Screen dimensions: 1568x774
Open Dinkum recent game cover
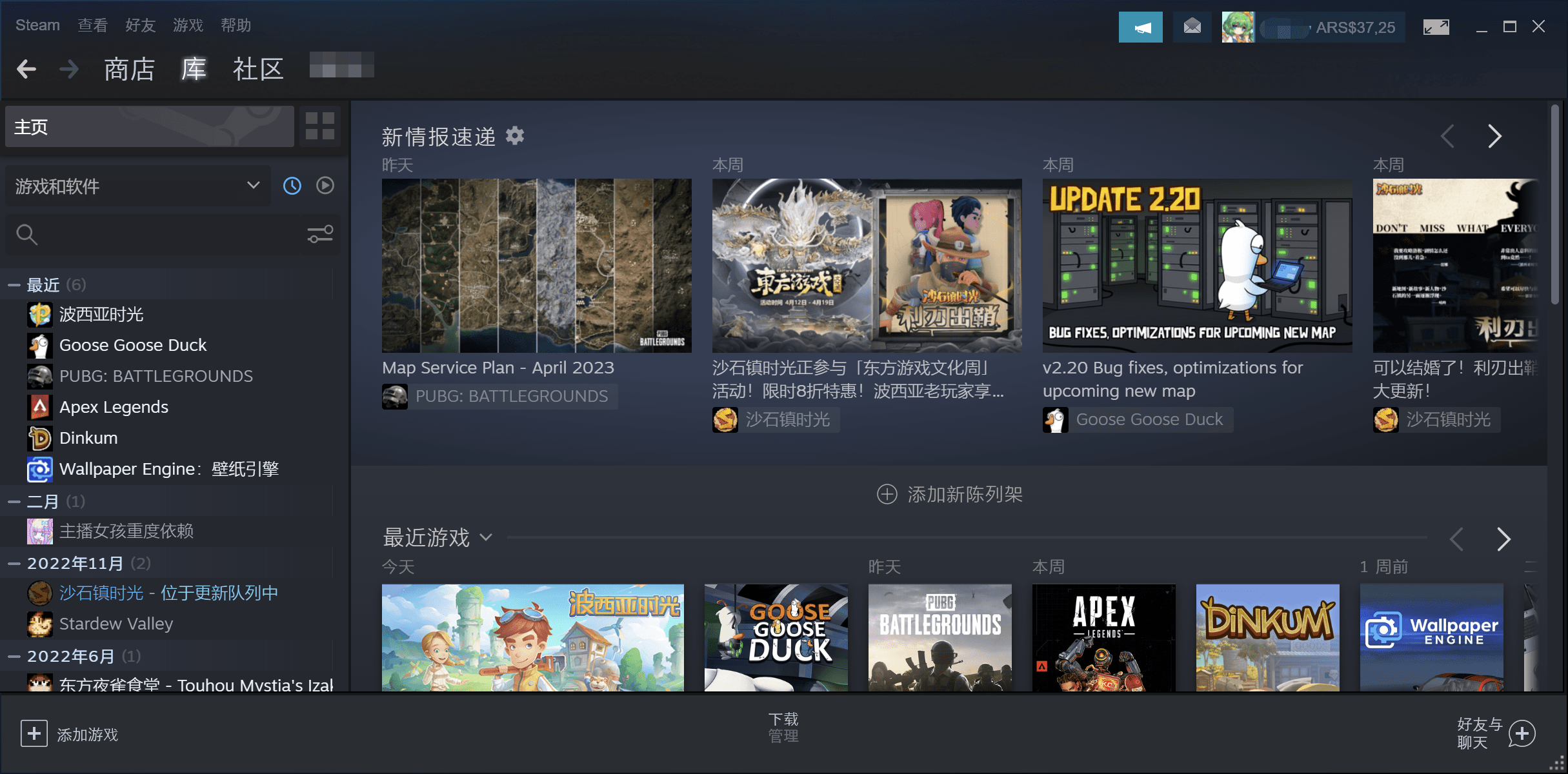(x=1267, y=638)
